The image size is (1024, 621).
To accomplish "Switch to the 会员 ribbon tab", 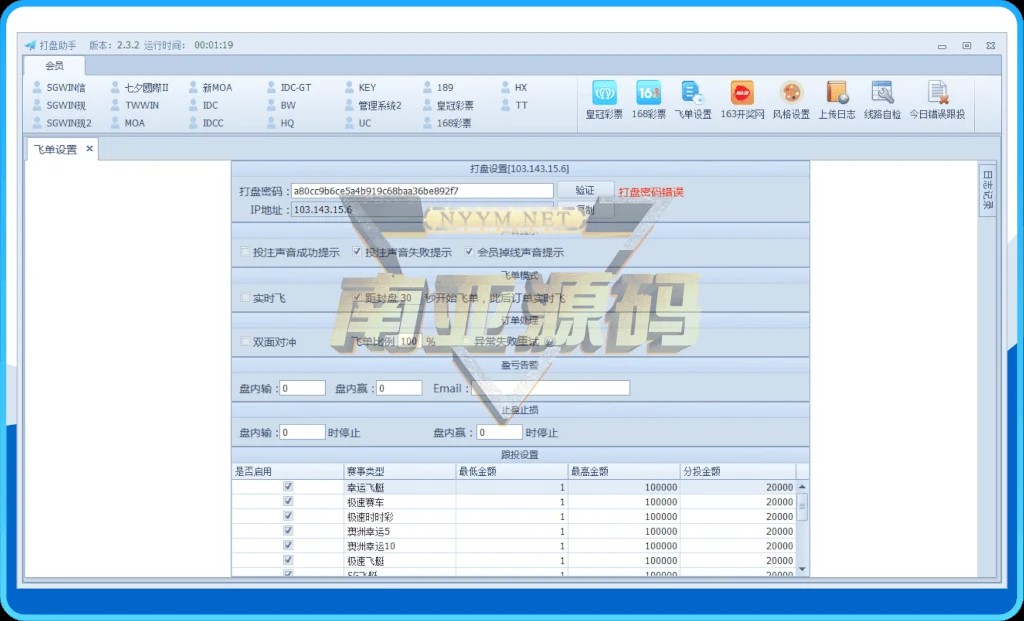I will coord(54,66).
